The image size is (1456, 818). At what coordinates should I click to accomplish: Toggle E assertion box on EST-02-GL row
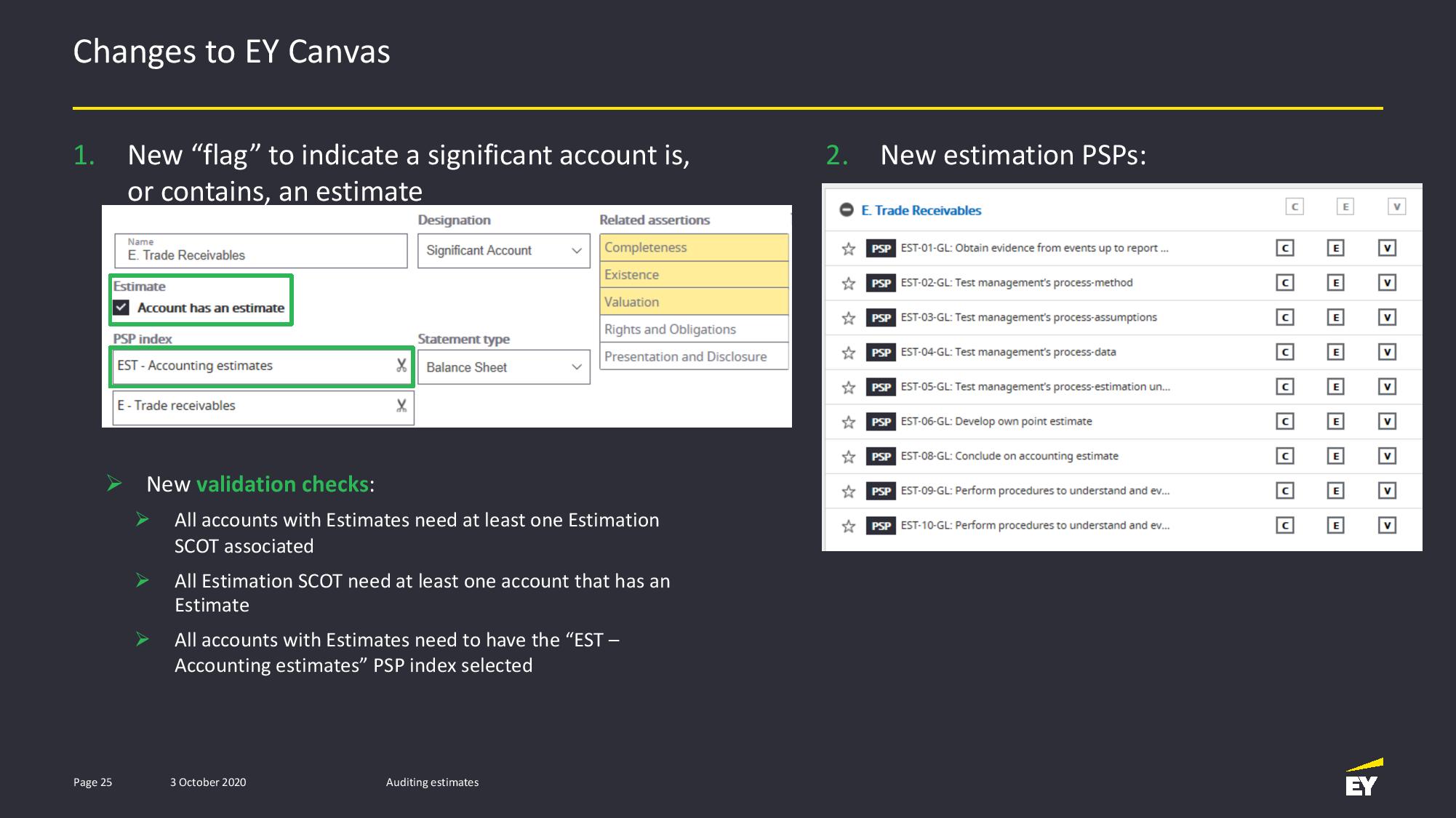[1335, 283]
